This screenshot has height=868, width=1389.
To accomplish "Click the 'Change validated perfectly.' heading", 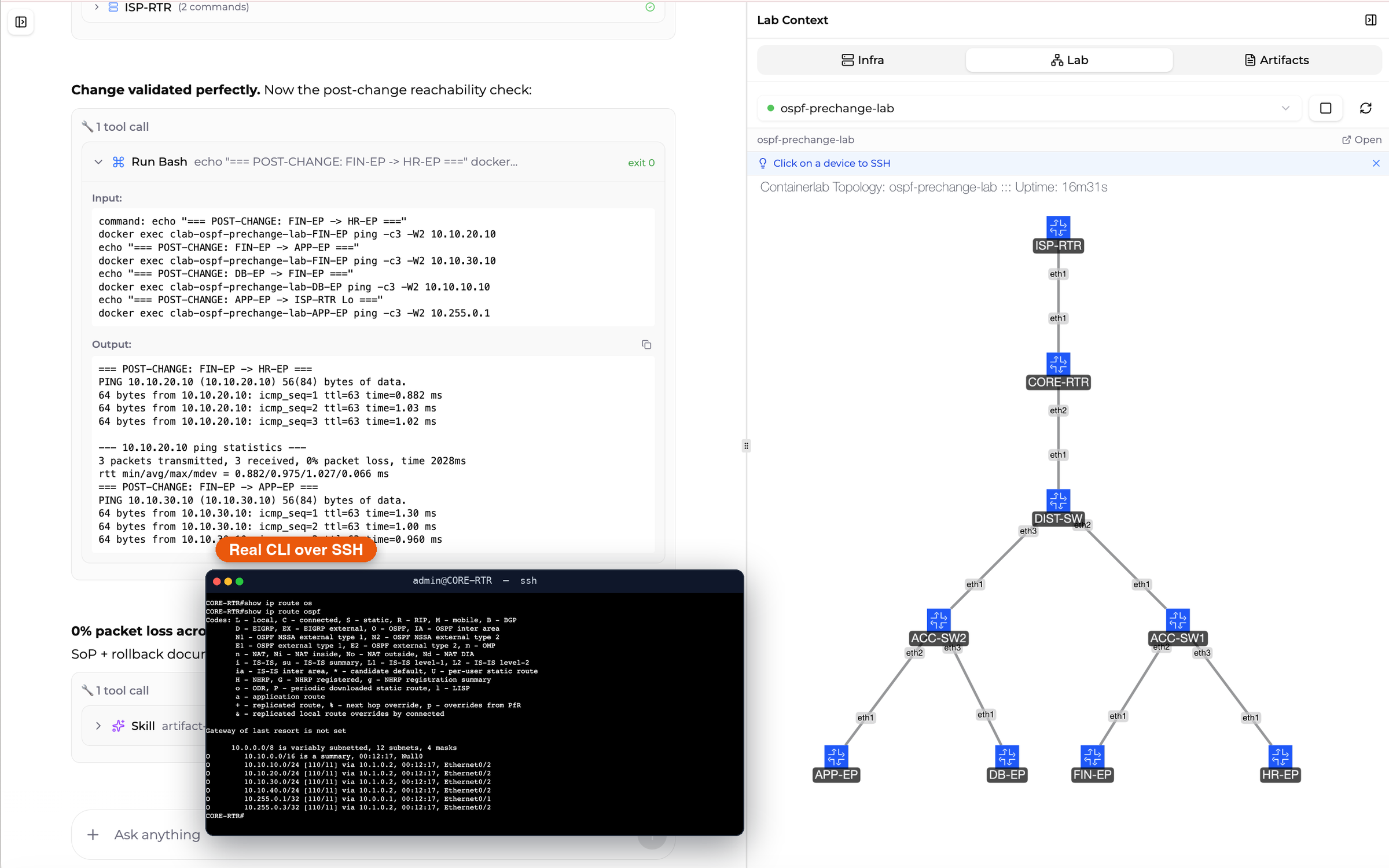I will pyautogui.click(x=166, y=90).
